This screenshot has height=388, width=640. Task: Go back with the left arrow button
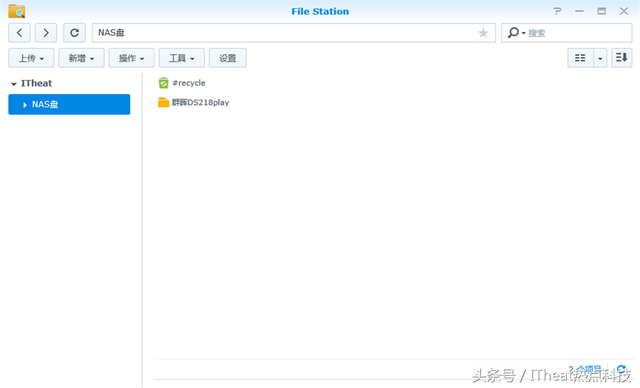[20, 33]
